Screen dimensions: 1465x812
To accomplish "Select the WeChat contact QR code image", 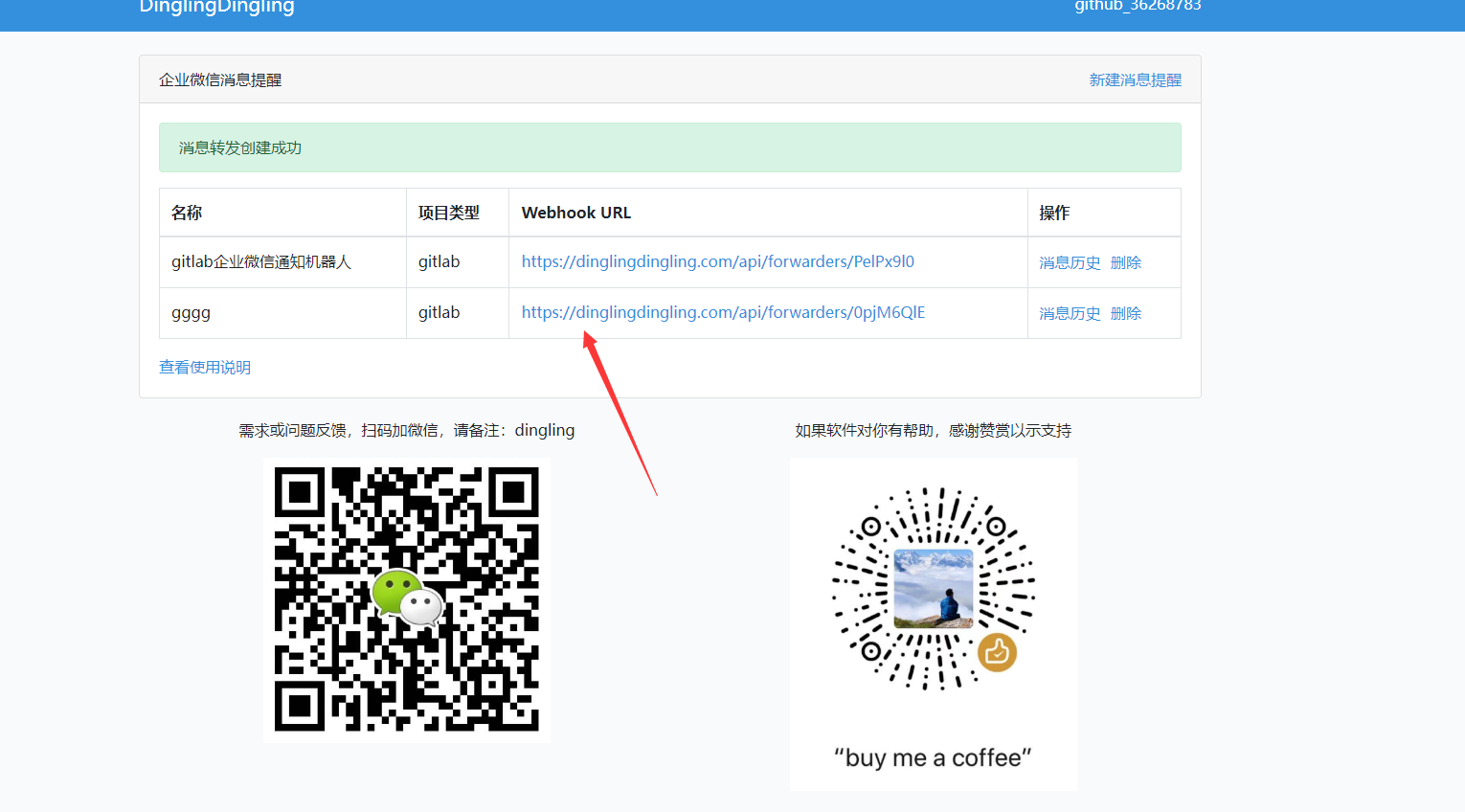I will click(x=407, y=599).
